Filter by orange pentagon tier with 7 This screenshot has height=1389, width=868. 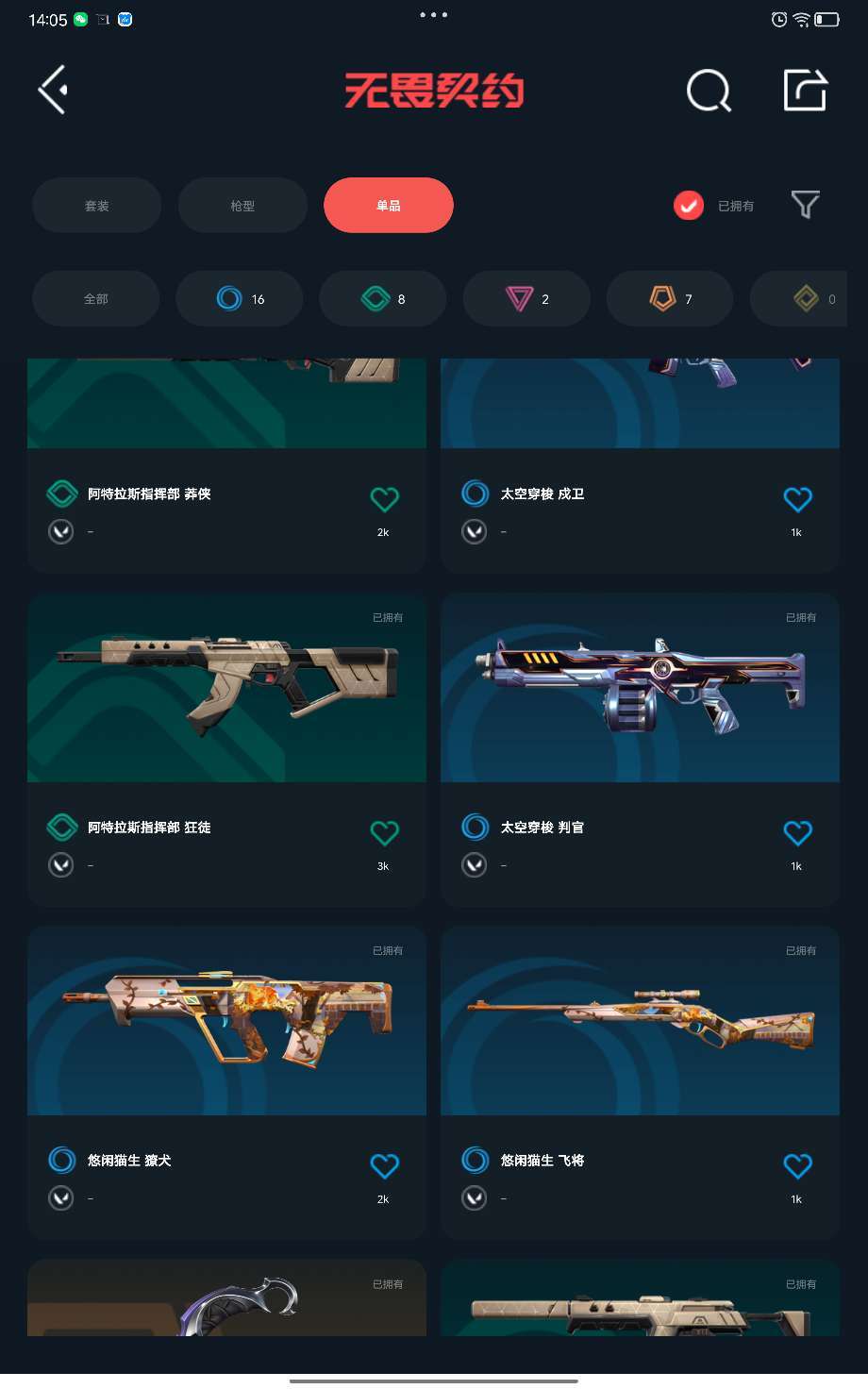(x=670, y=298)
